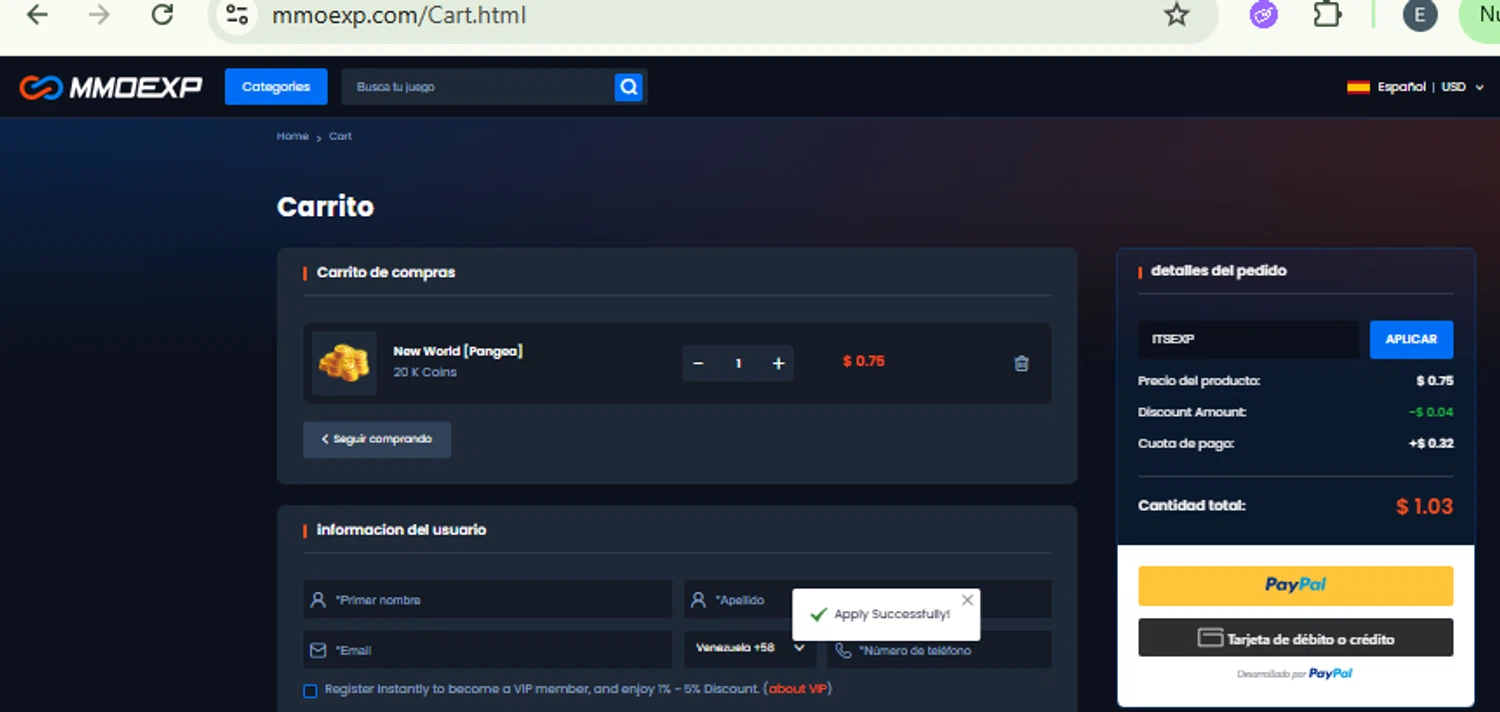Image resolution: width=1500 pixels, height=712 pixels.
Task: Go back with the browser back arrow
Action: coord(37,15)
